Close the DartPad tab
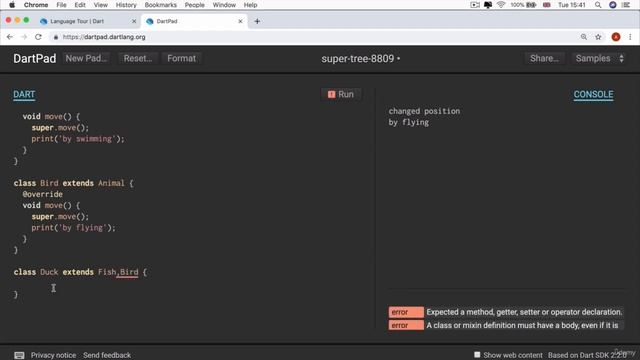640x360 pixels. (240, 21)
